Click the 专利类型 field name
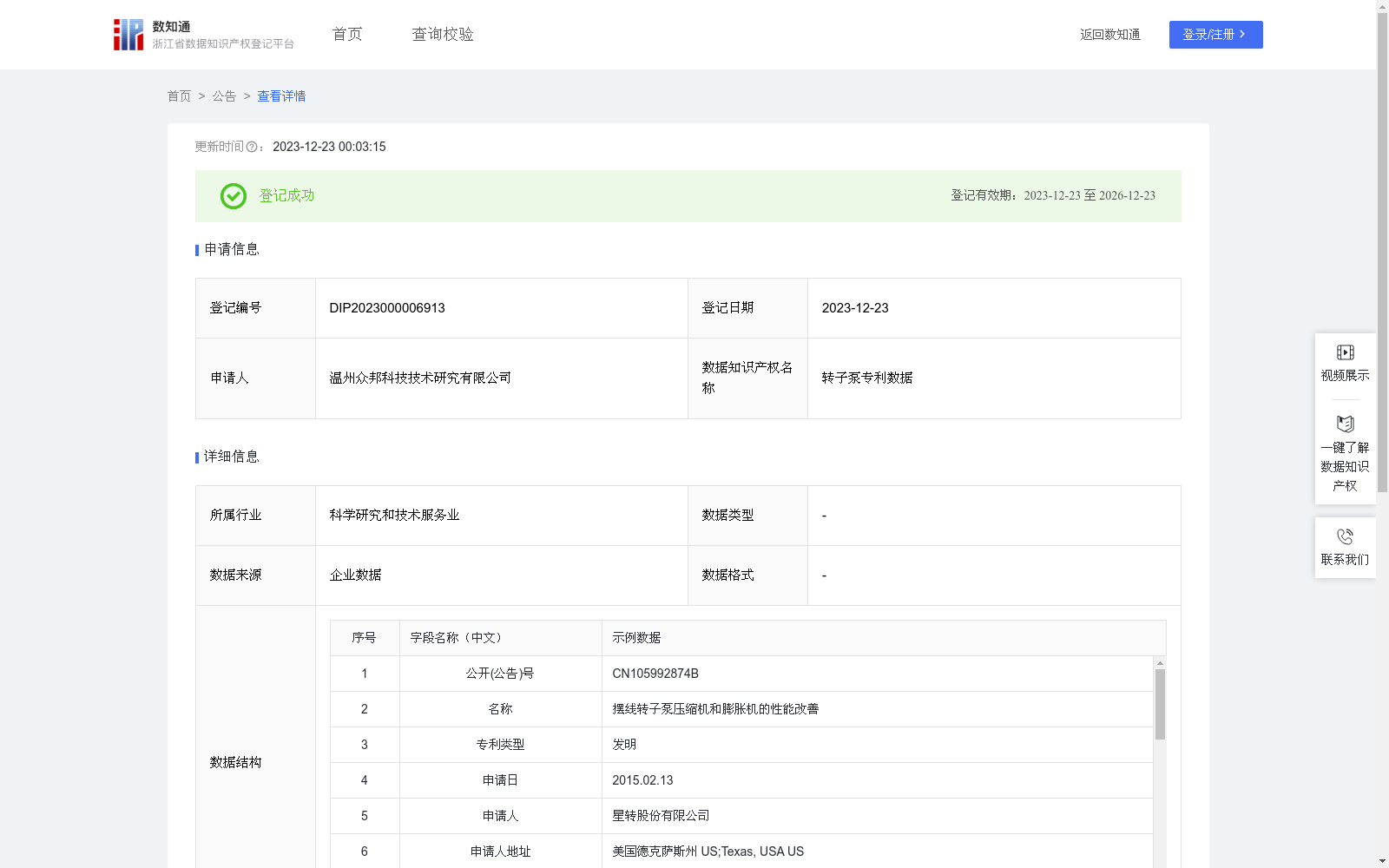The height and width of the screenshot is (868, 1389). tap(500, 745)
